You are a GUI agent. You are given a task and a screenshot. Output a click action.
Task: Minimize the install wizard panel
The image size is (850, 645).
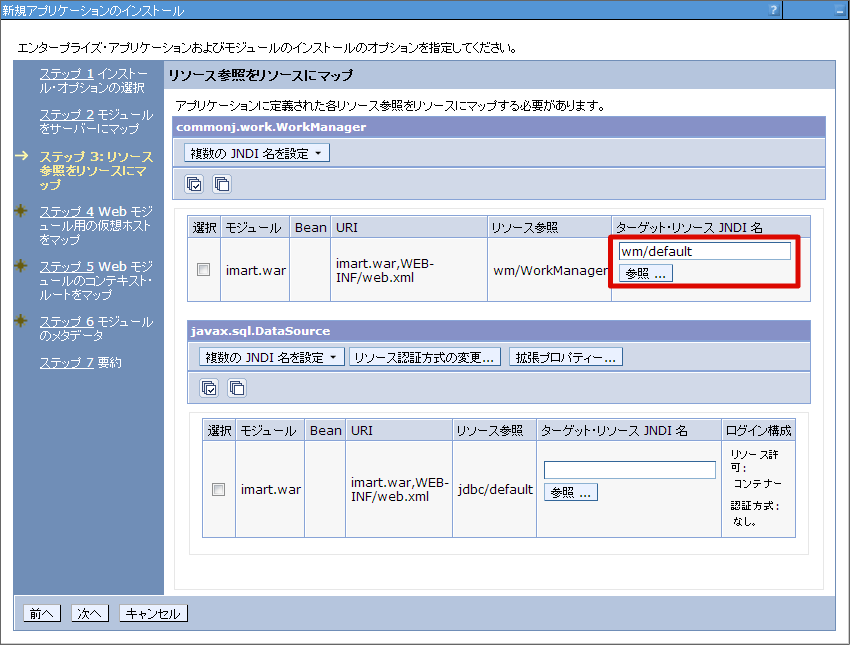pyautogui.click(x=841, y=10)
